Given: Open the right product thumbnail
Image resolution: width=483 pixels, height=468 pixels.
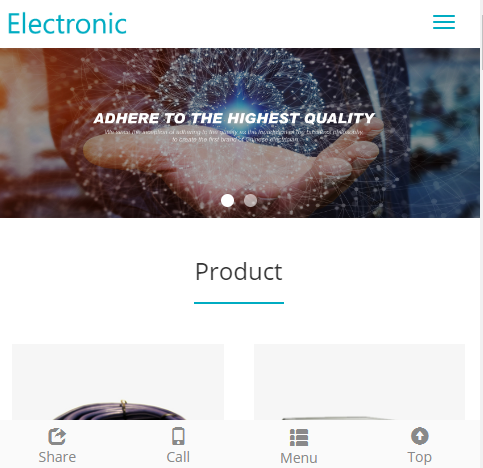Looking at the screenshot, I should (359, 382).
